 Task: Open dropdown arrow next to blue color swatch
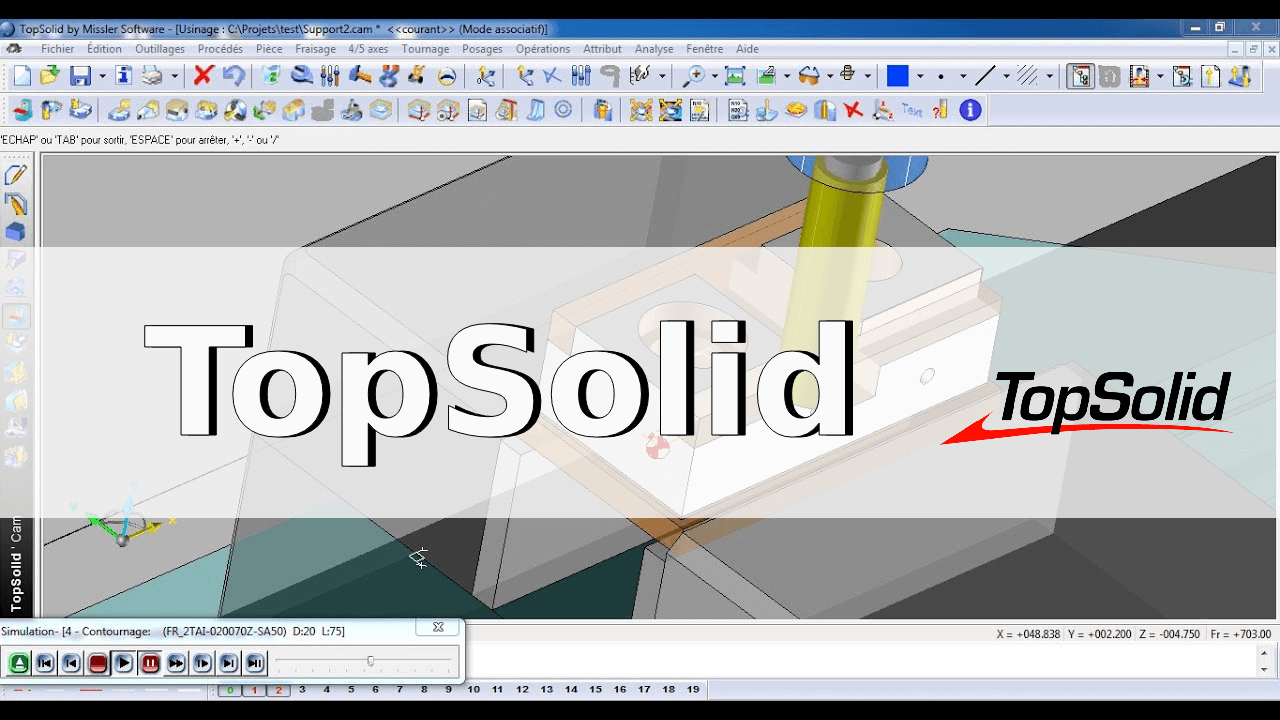920,77
